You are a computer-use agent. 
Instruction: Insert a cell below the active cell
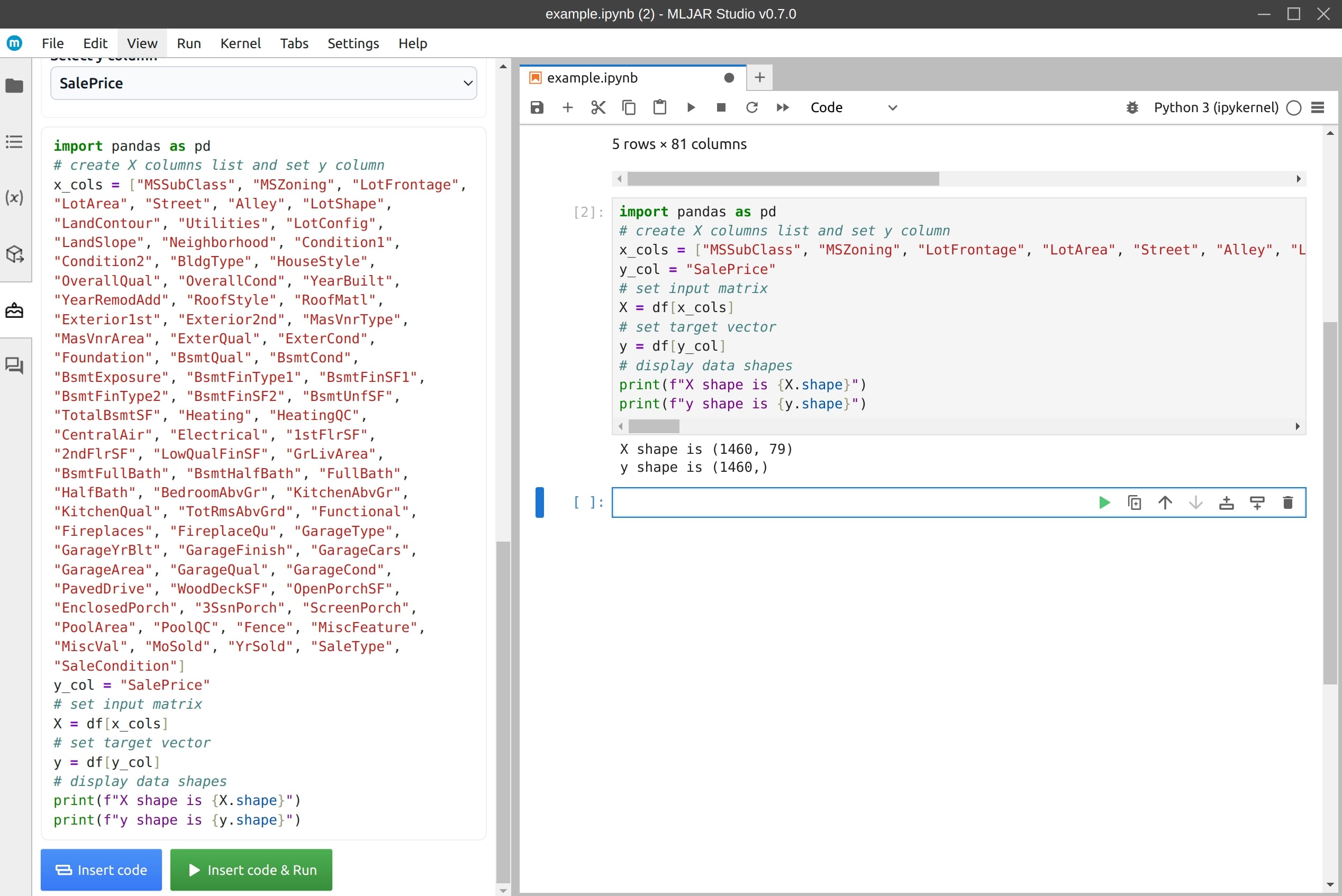coord(1257,503)
